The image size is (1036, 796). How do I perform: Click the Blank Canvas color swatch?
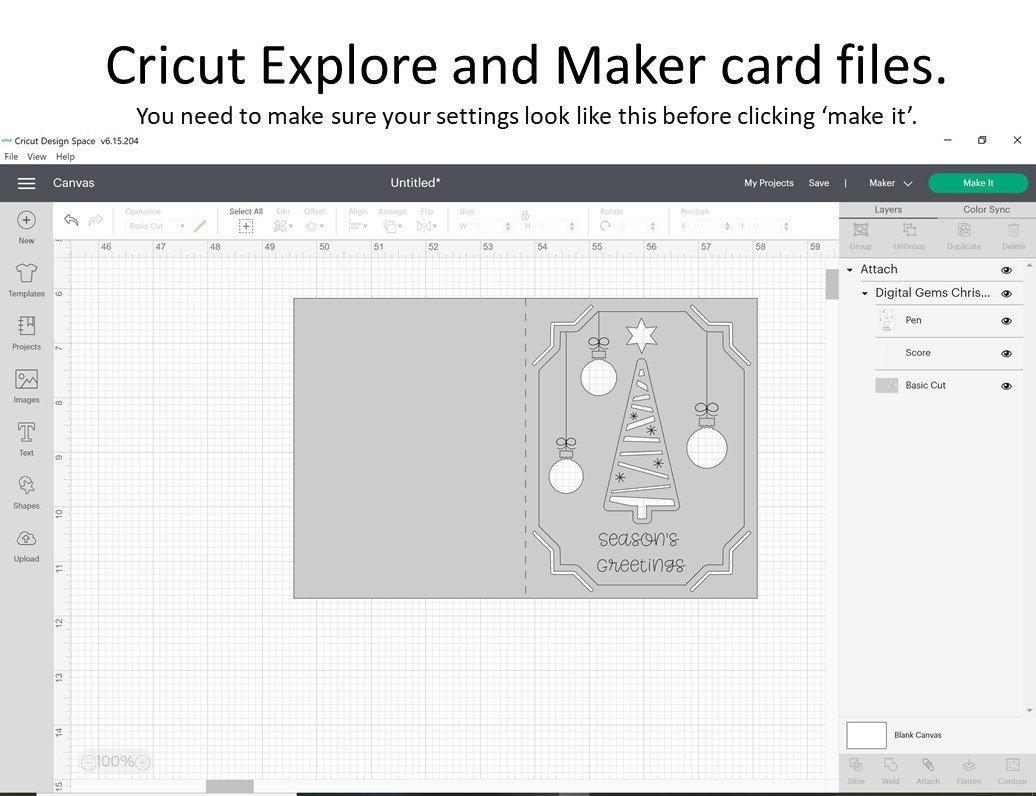coord(866,735)
